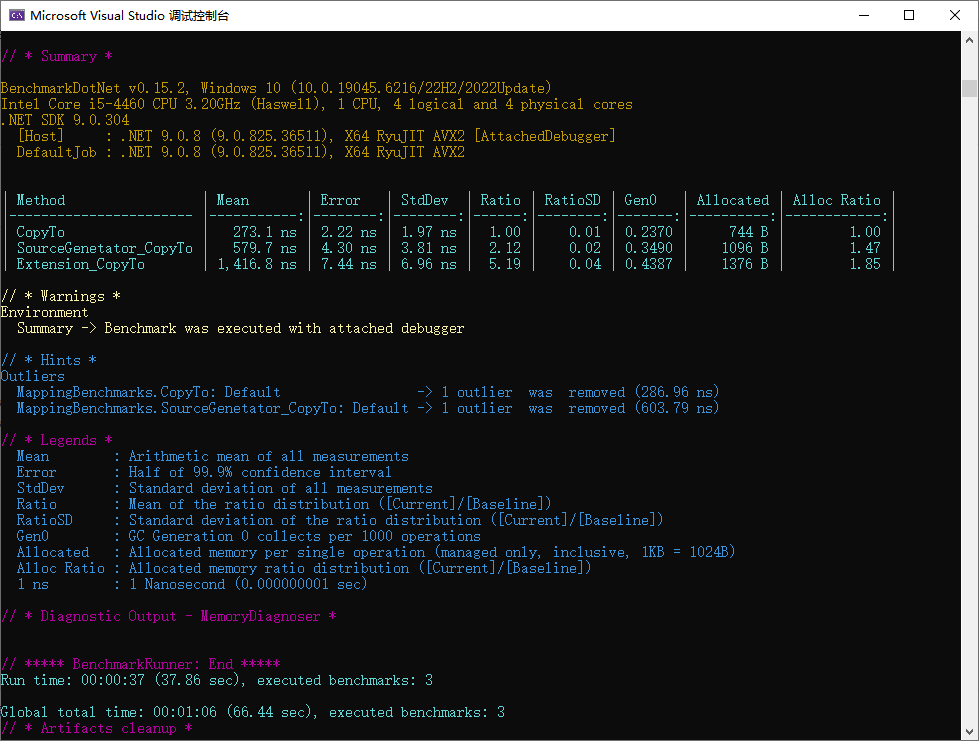Image resolution: width=979 pixels, height=741 pixels.
Task: Click the vertical scrollbar thumb
Action: pos(969,88)
